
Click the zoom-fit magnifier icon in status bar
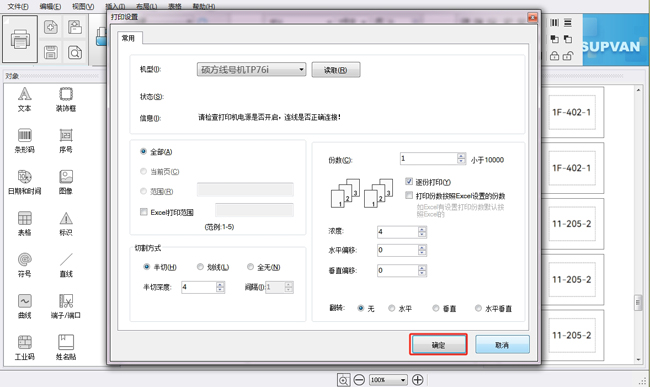click(343, 380)
